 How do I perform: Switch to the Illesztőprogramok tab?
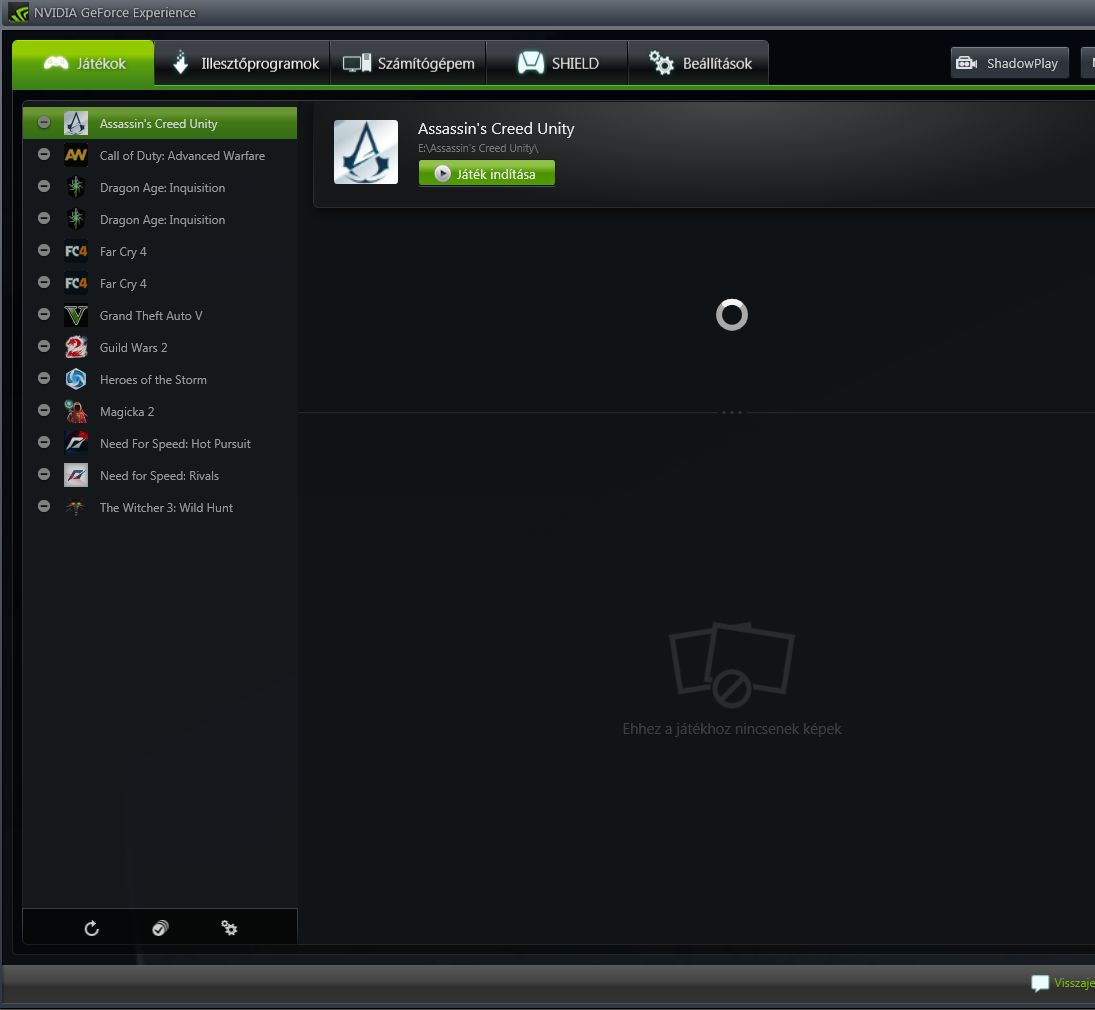242,63
